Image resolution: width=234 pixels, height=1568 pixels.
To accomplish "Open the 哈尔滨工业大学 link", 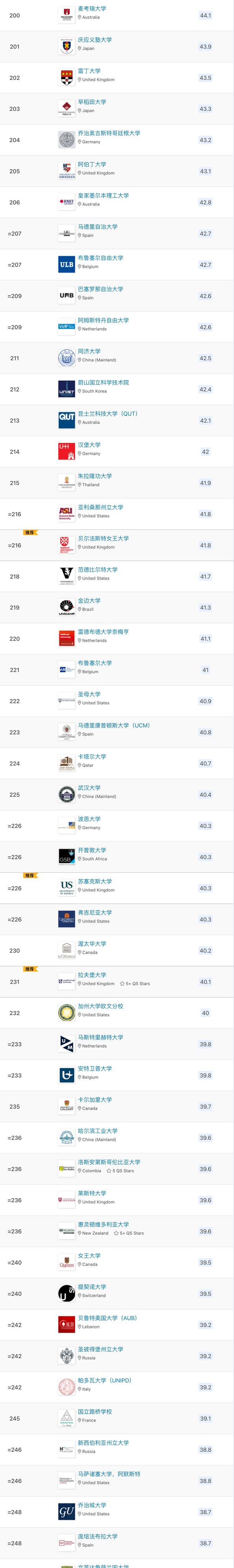I will [97, 1130].
